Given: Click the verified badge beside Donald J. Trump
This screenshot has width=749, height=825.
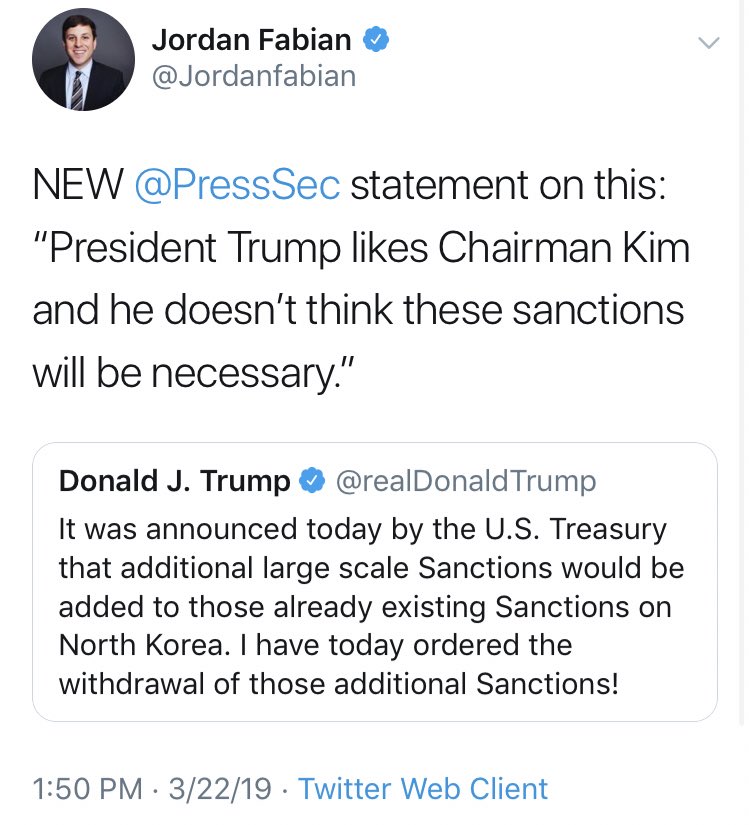Looking at the screenshot, I should (x=312, y=480).
